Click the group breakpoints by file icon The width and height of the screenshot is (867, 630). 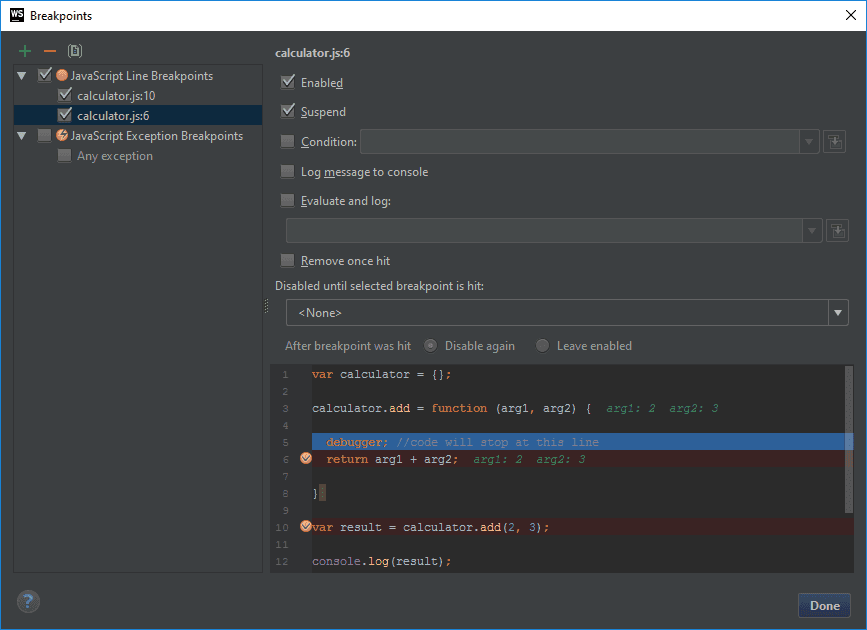tap(75, 51)
